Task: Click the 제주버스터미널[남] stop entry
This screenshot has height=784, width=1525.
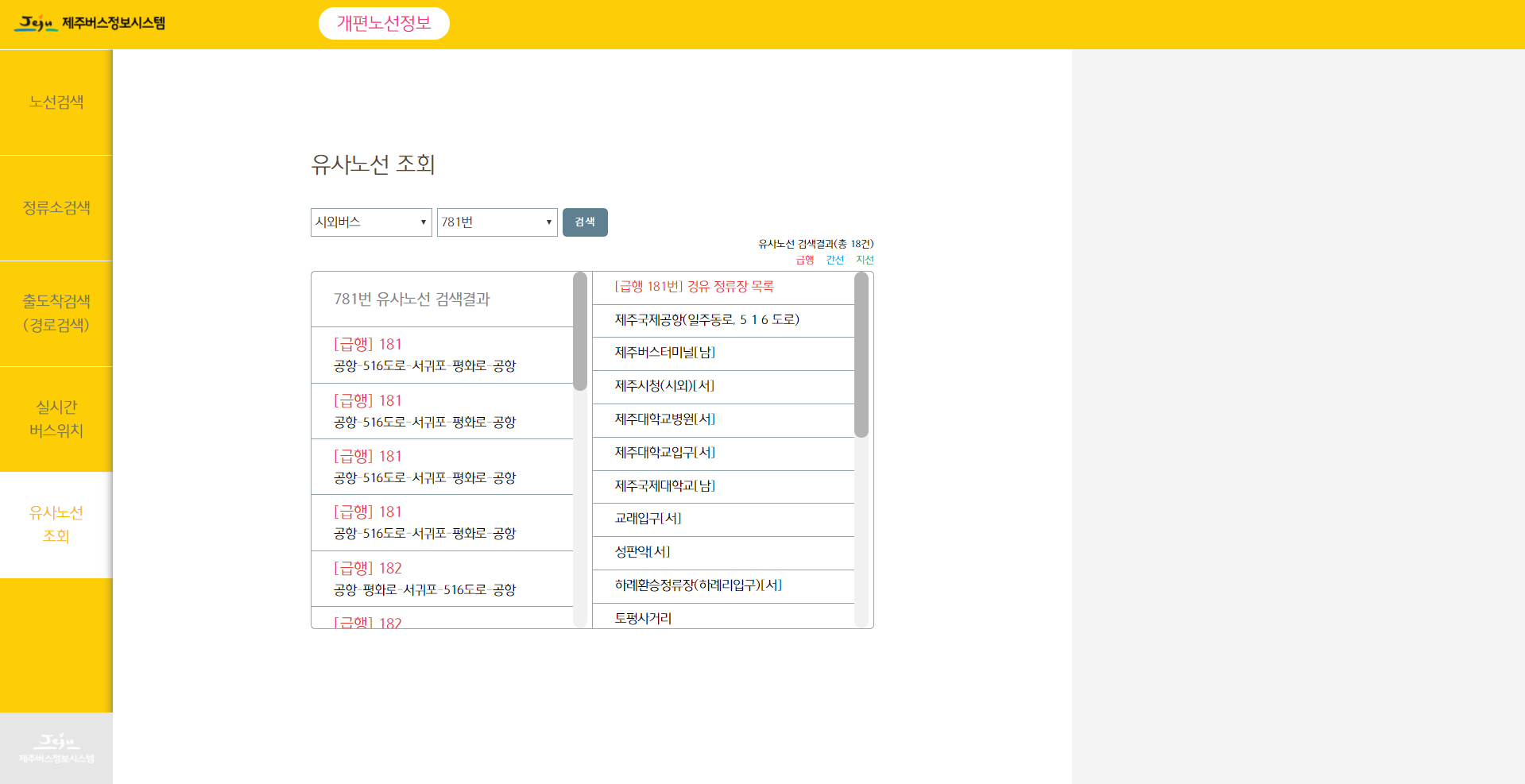Action: (722, 353)
